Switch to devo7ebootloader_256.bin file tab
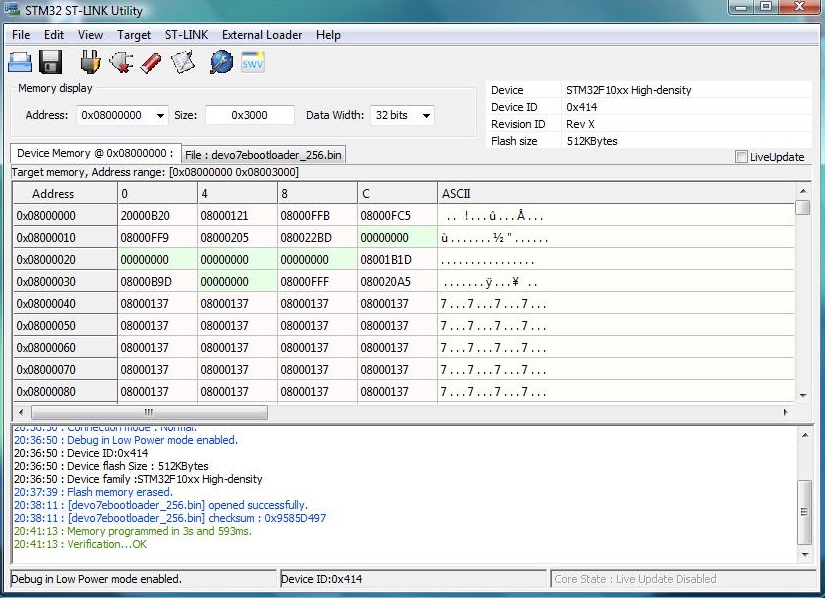The width and height of the screenshot is (825, 598). click(263, 155)
